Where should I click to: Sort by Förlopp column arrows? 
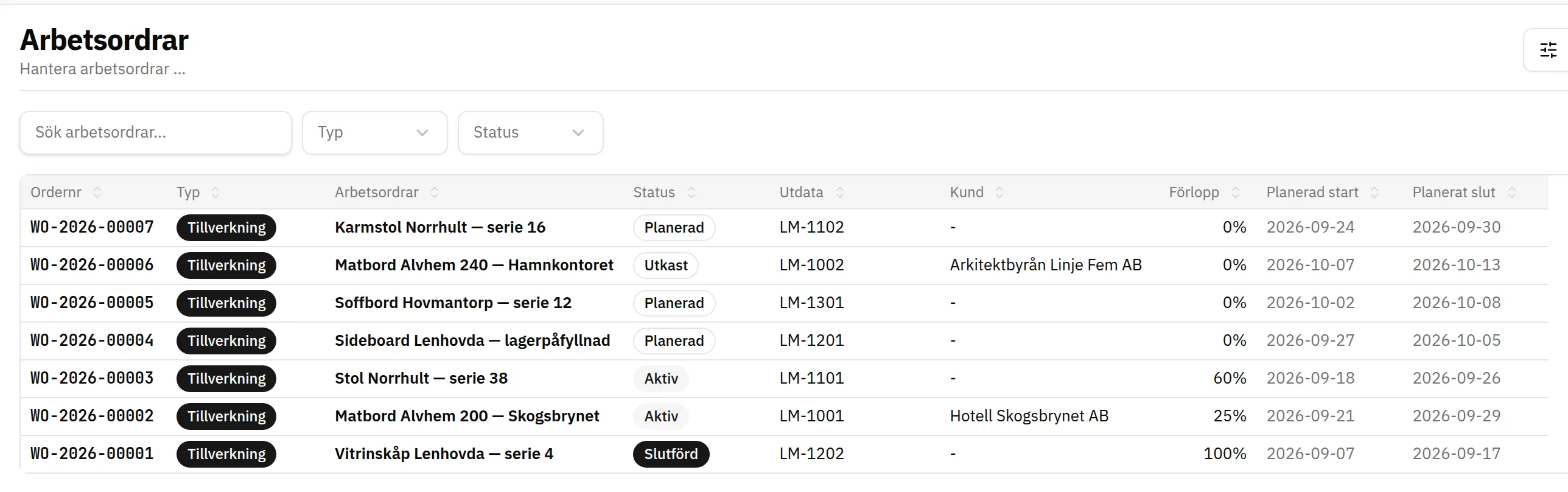coord(1236,192)
